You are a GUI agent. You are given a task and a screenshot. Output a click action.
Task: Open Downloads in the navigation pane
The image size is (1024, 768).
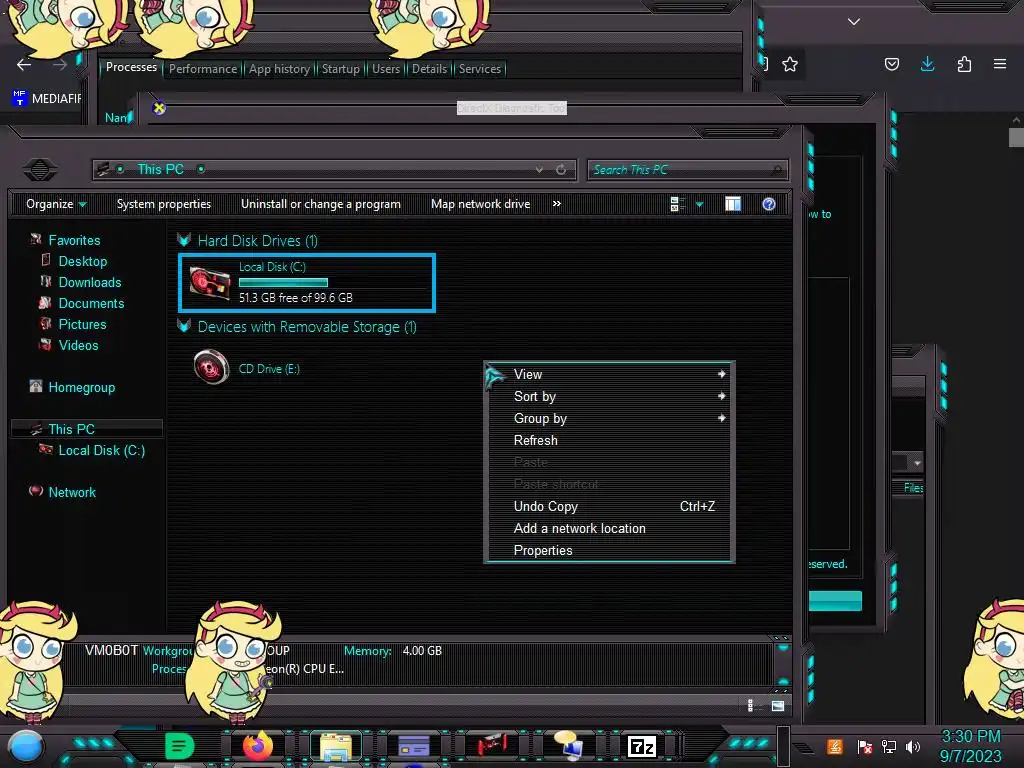click(89, 282)
